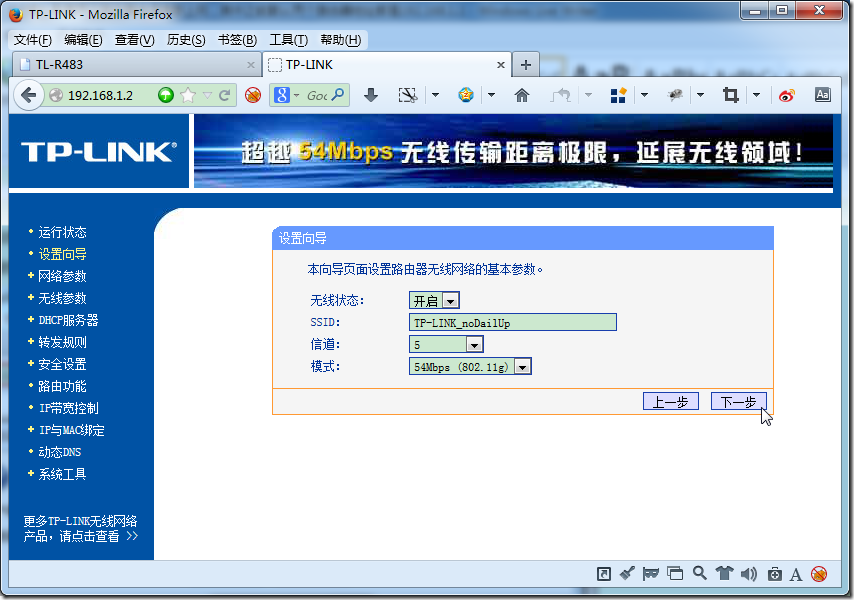Open dropdown arrow next to star badge icon
This screenshot has width=854, height=600.
tap(491, 95)
